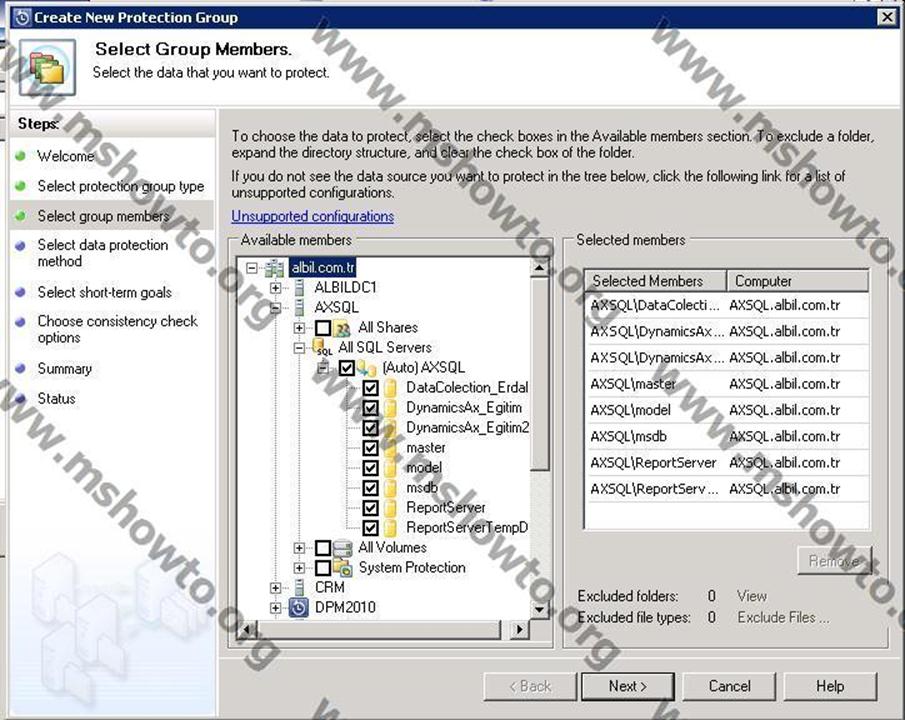Open the Unsupported configurations link
The image size is (905, 720).
pyautogui.click(x=313, y=216)
